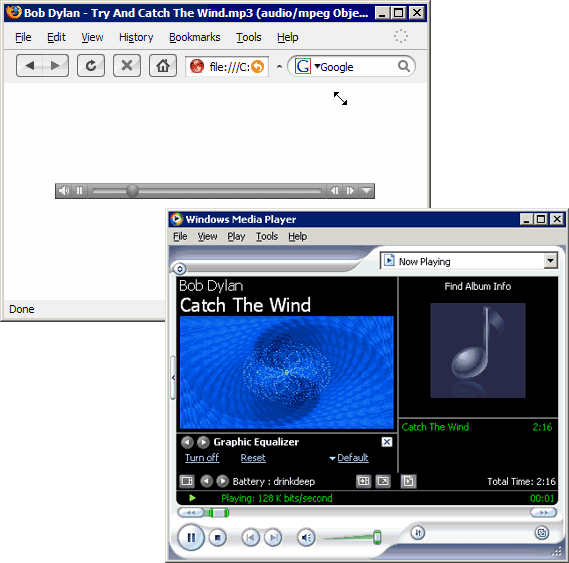Stop loading with Firefox X button
The width and height of the screenshot is (569, 563).
pos(127,66)
